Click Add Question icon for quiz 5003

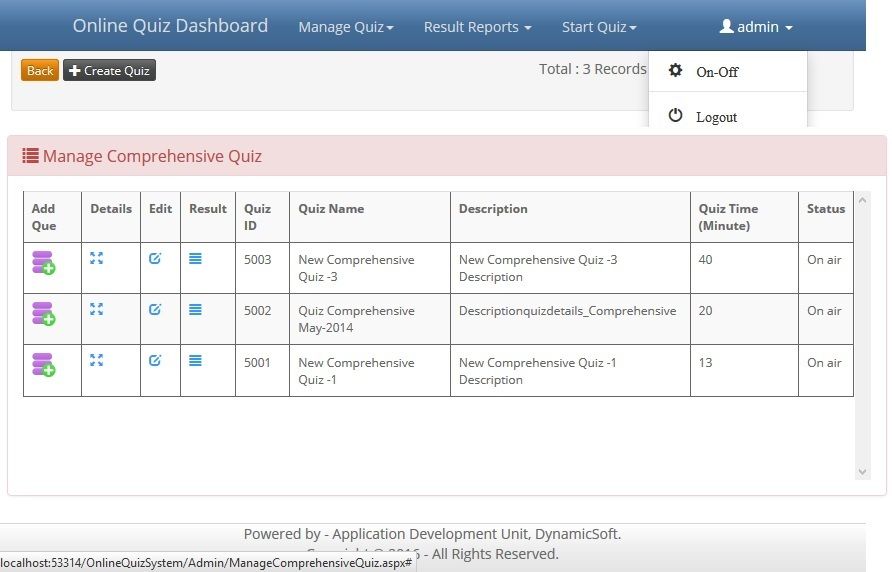(43, 263)
